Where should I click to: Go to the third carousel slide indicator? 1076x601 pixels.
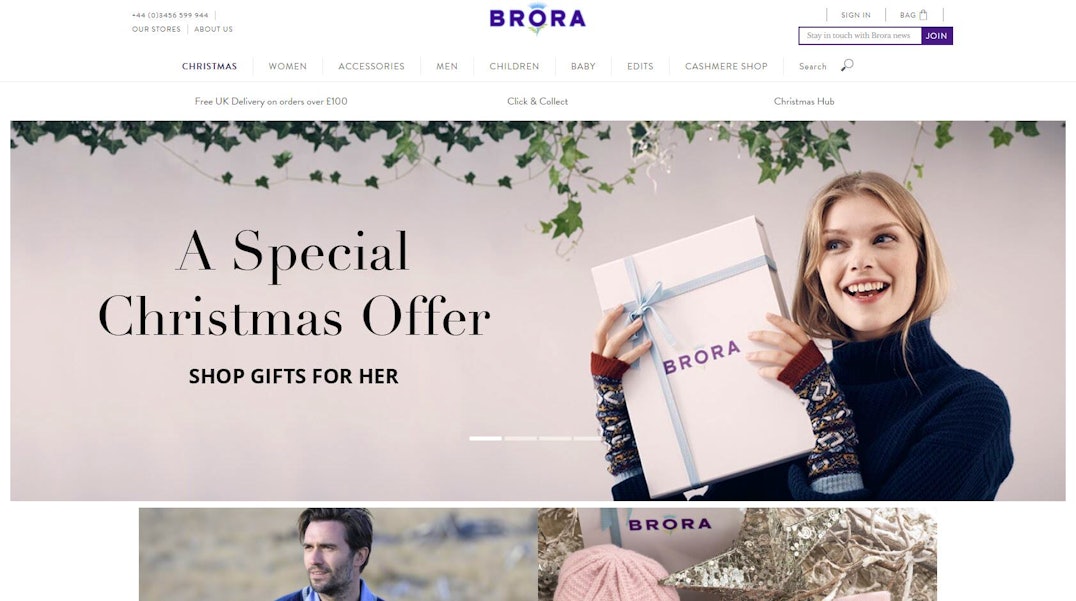(555, 438)
